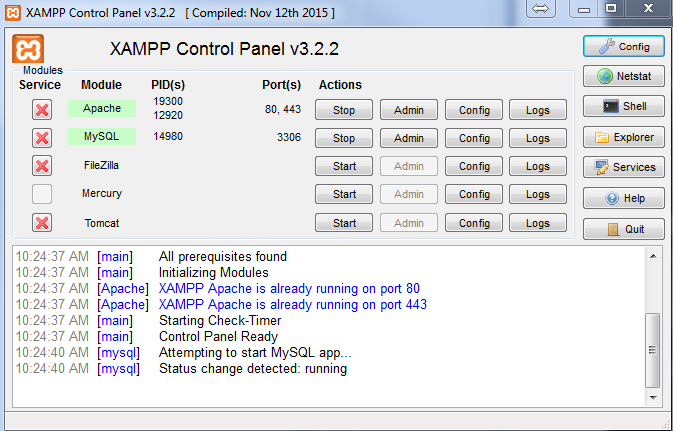
Task: Quit XAMPP with the door icon button
Action: point(624,229)
